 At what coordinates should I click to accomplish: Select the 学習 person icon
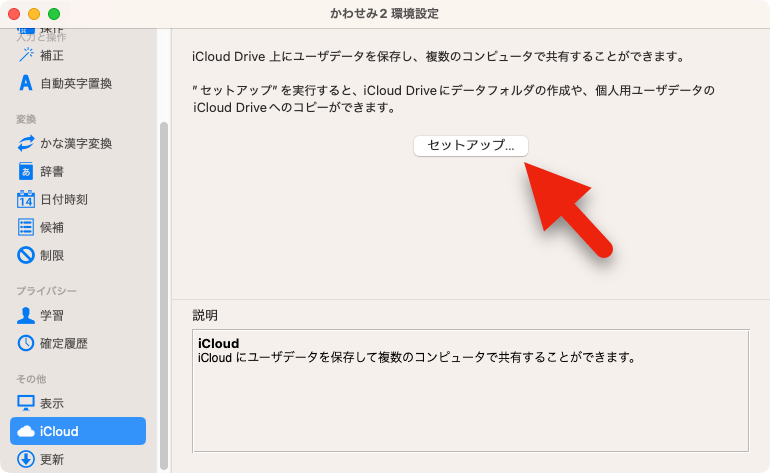click(26, 315)
